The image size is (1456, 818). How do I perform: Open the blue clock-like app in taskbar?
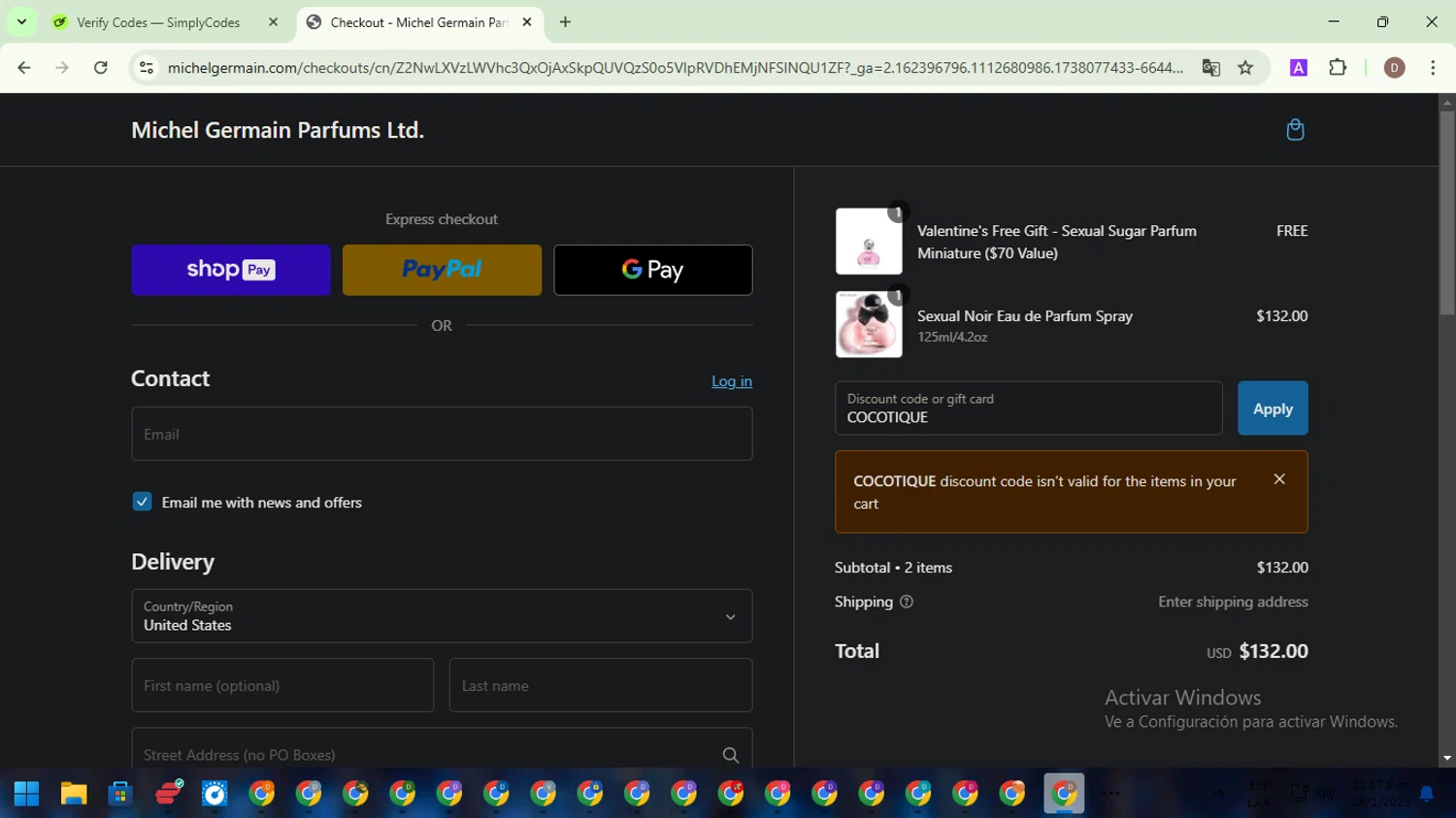215,794
